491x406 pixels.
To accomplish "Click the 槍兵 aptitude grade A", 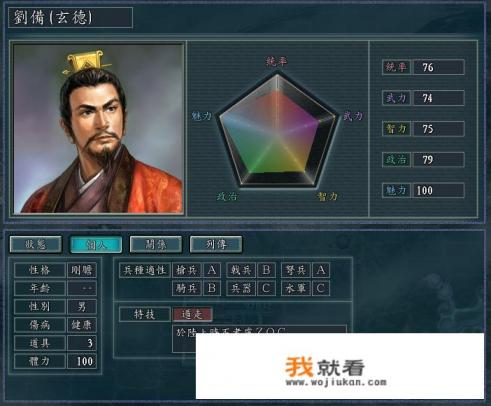I will click(212, 270).
